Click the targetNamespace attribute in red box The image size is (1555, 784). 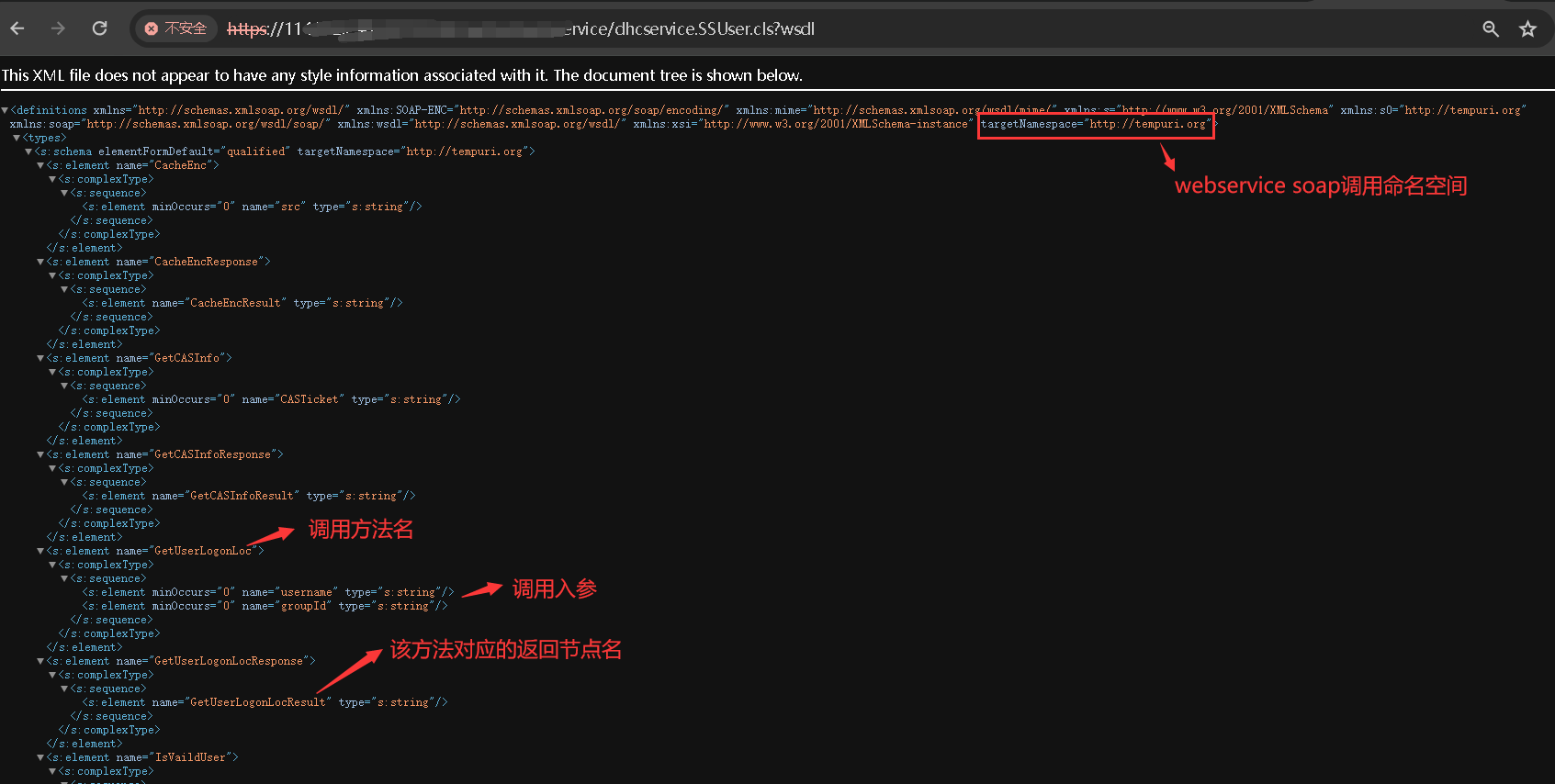tap(1095, 125)
